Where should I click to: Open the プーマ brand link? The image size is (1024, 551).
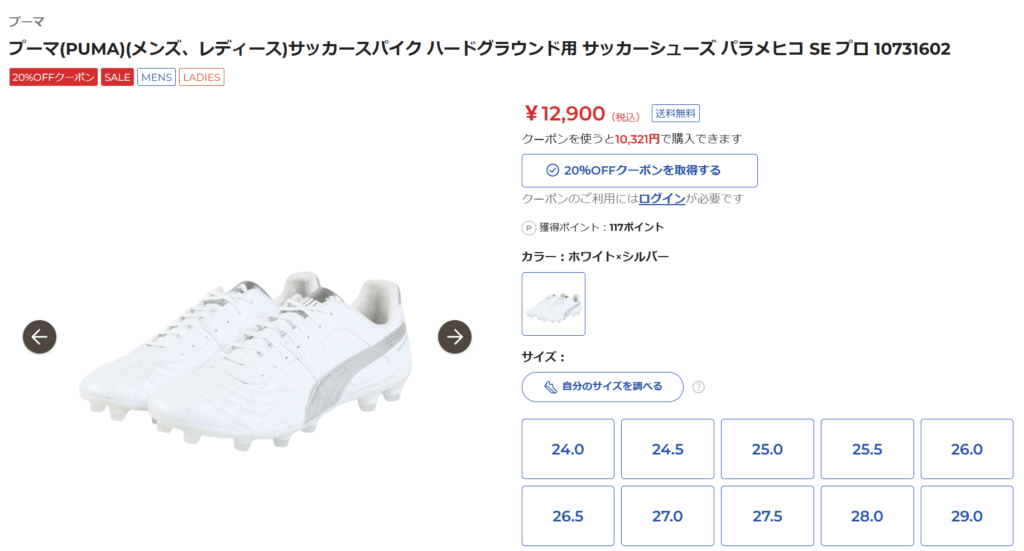coord(26,21)
